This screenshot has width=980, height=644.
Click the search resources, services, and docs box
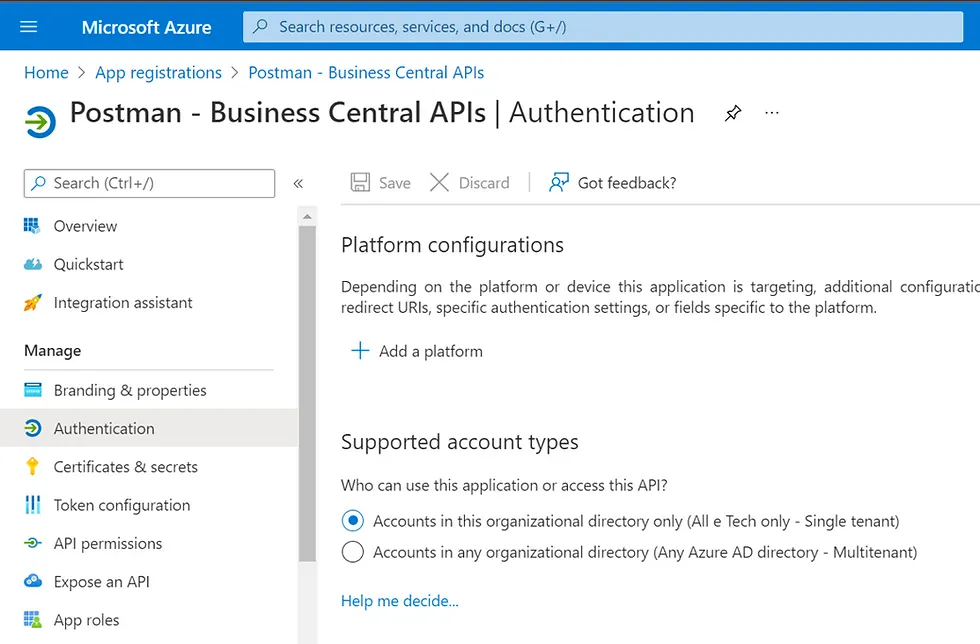pyautogui.click(x=602, y=27)
